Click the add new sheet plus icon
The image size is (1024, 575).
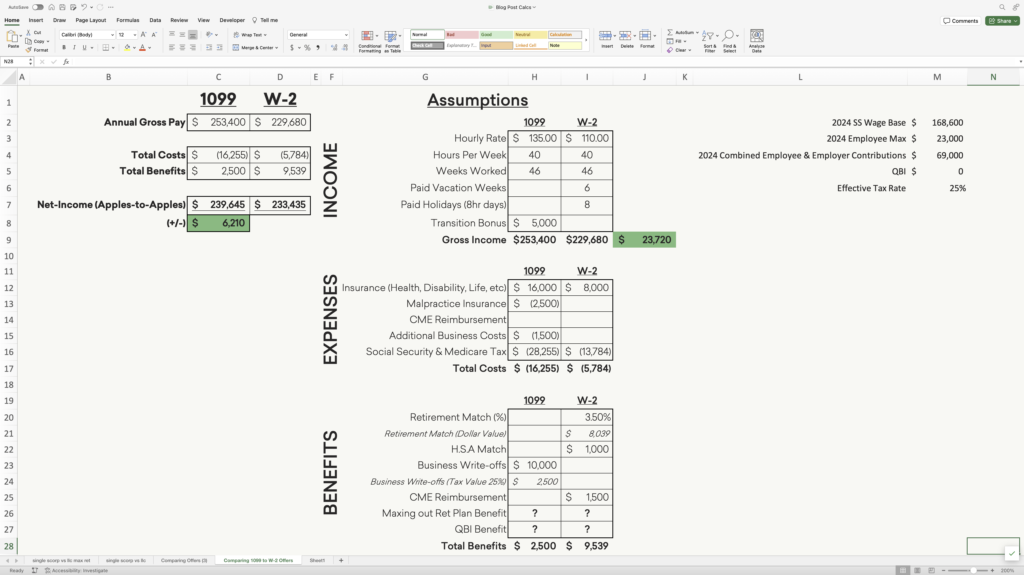tap(341, 561)
